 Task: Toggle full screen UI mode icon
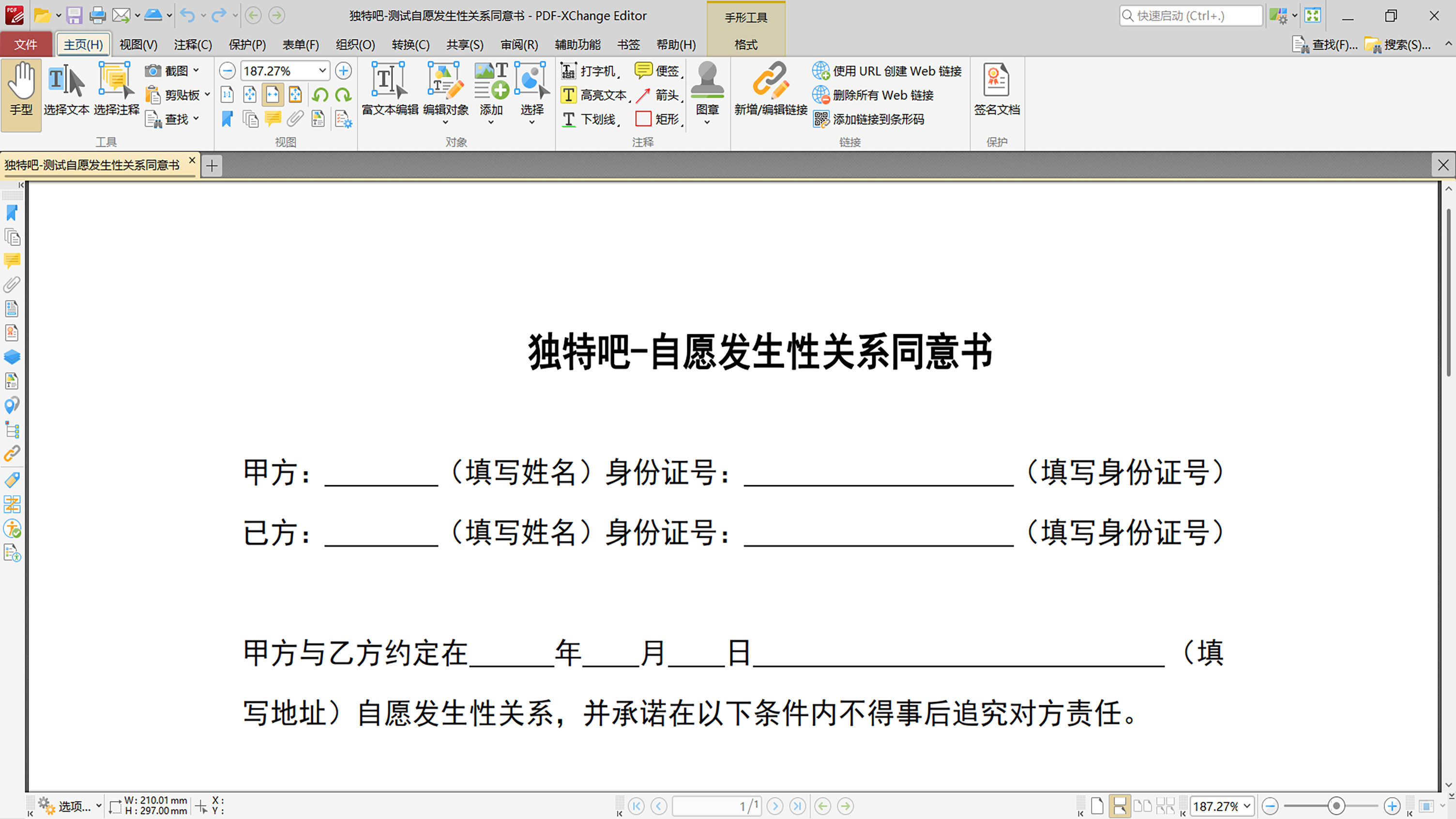[x=1312, y=15]
